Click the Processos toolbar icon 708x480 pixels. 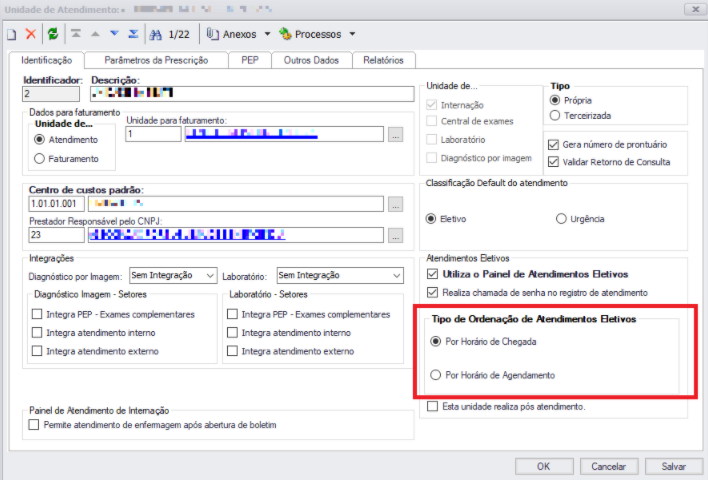click(x=285, y=34)
